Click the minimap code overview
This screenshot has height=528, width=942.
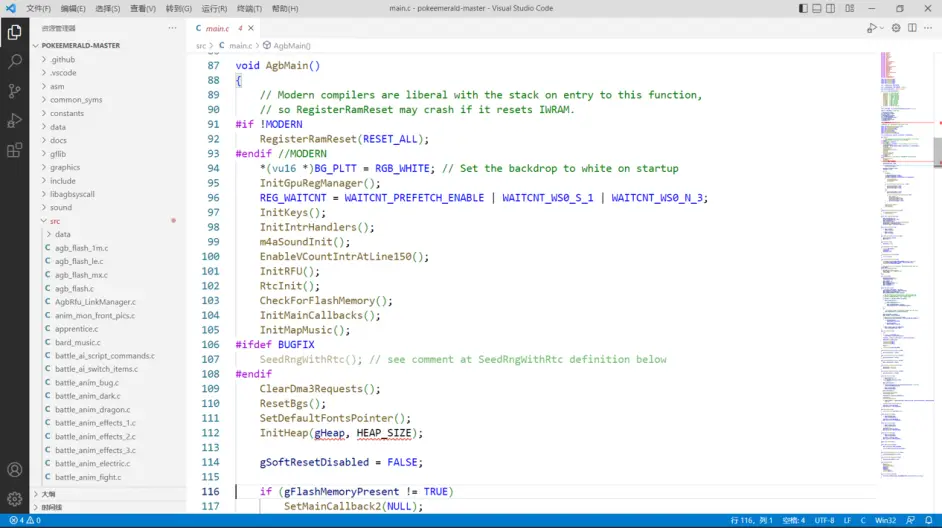906,264
